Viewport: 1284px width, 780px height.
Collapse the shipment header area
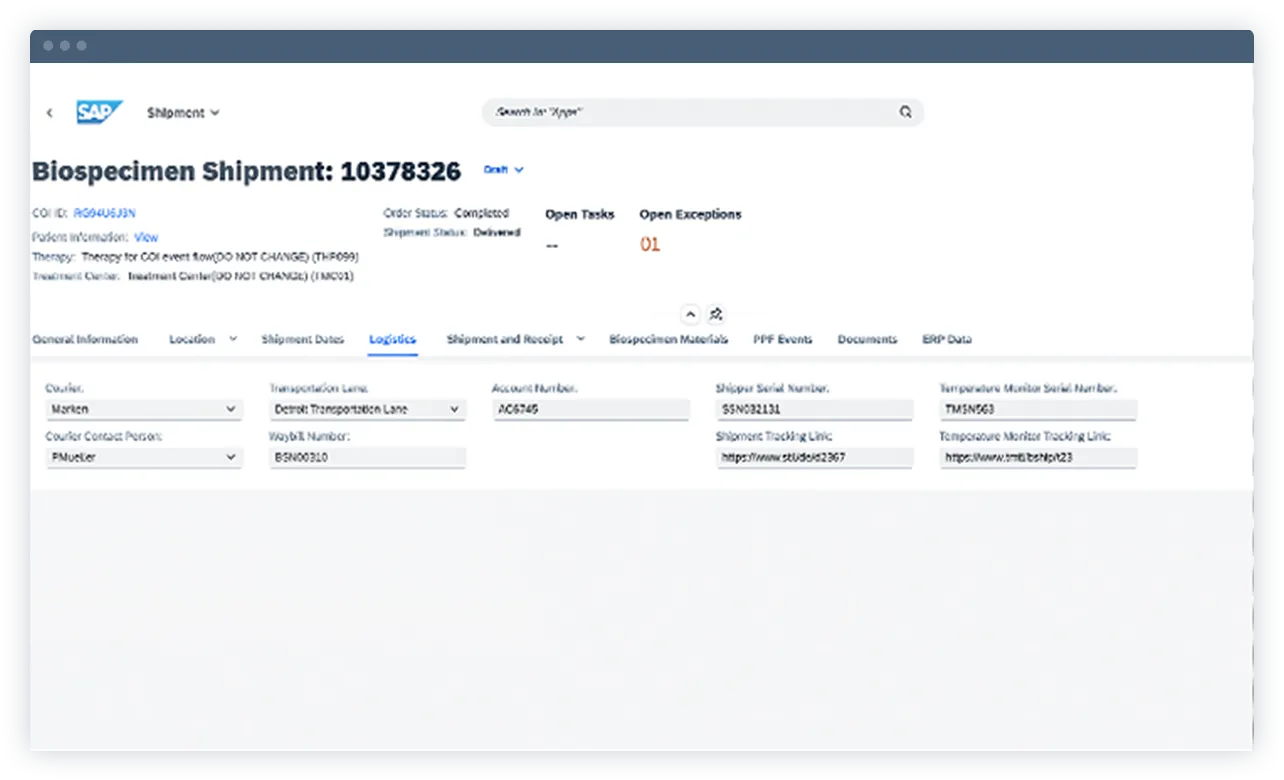[690, 313]
